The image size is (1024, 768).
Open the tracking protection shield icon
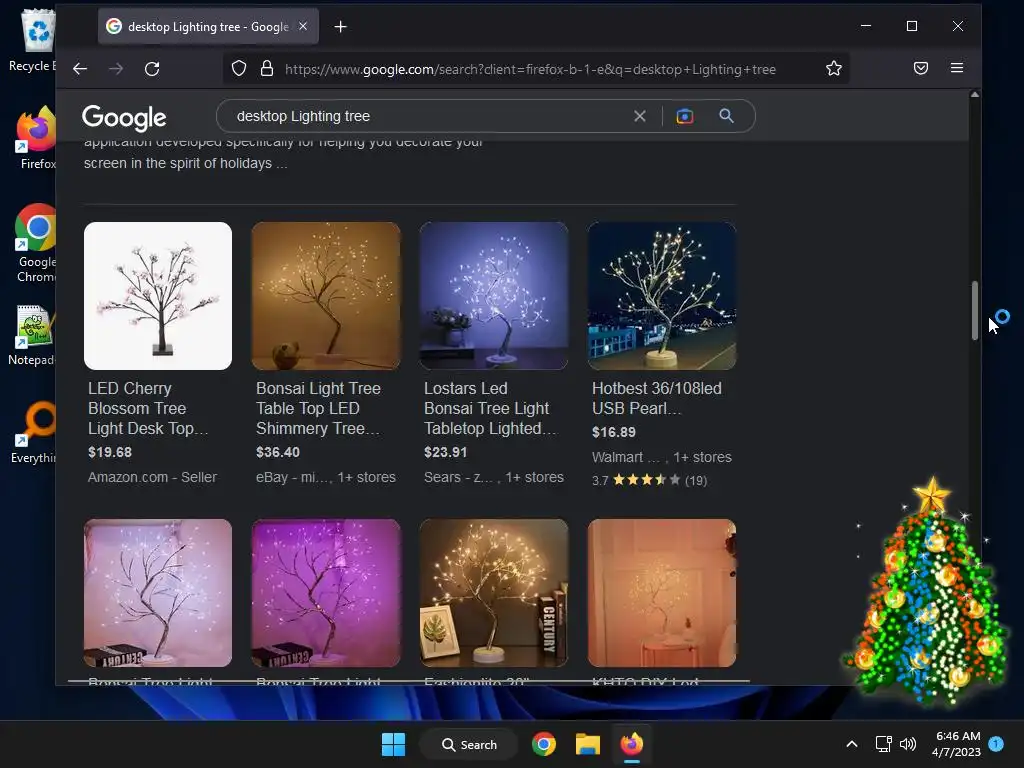(x=239, y=69)
